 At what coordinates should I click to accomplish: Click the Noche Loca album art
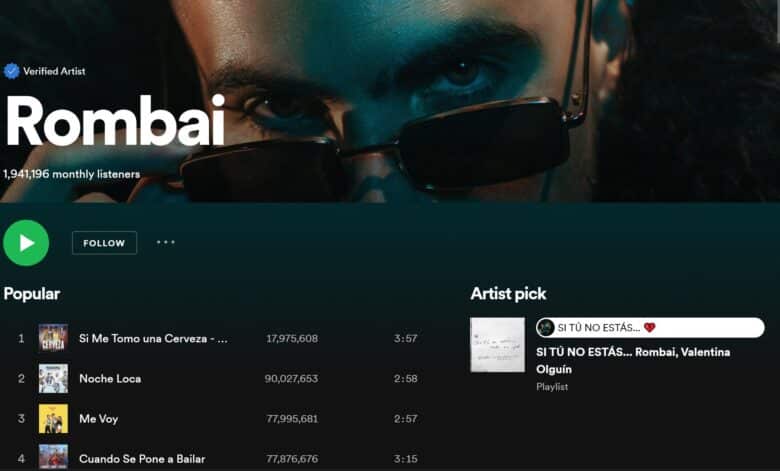53,378
